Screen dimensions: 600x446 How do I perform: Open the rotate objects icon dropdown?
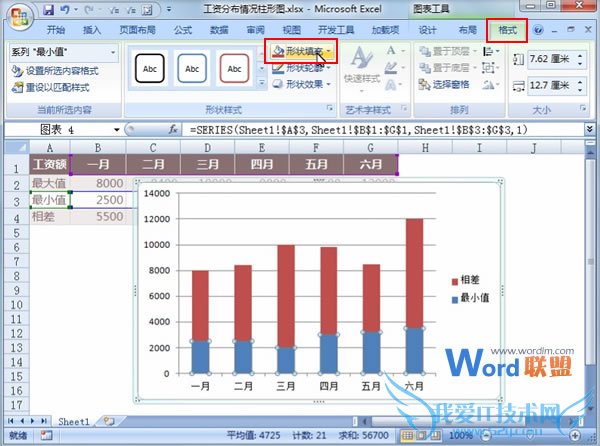pos(491,85)
